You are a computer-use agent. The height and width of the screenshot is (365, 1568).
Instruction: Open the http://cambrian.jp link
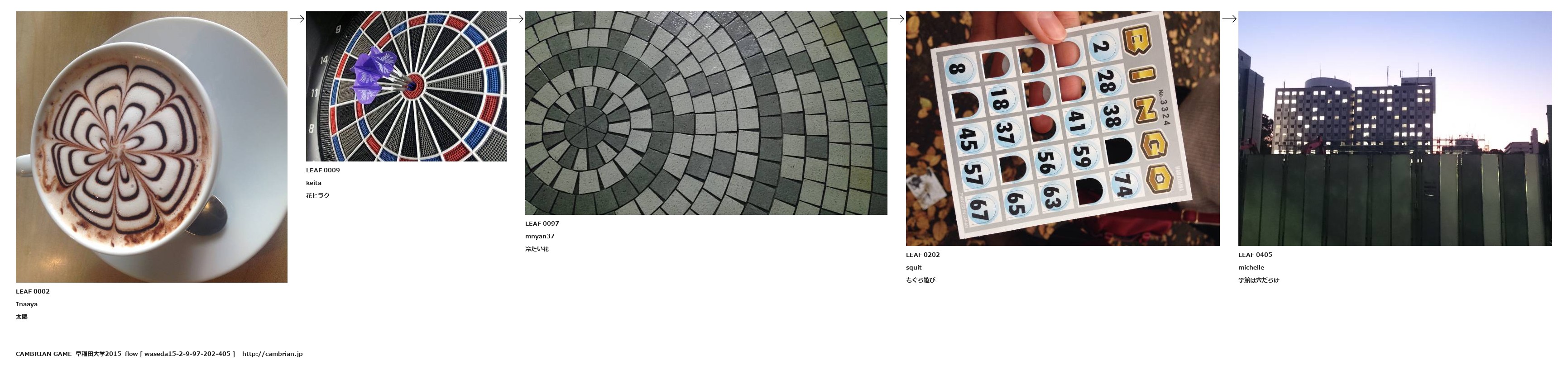(x=272, y=354)
